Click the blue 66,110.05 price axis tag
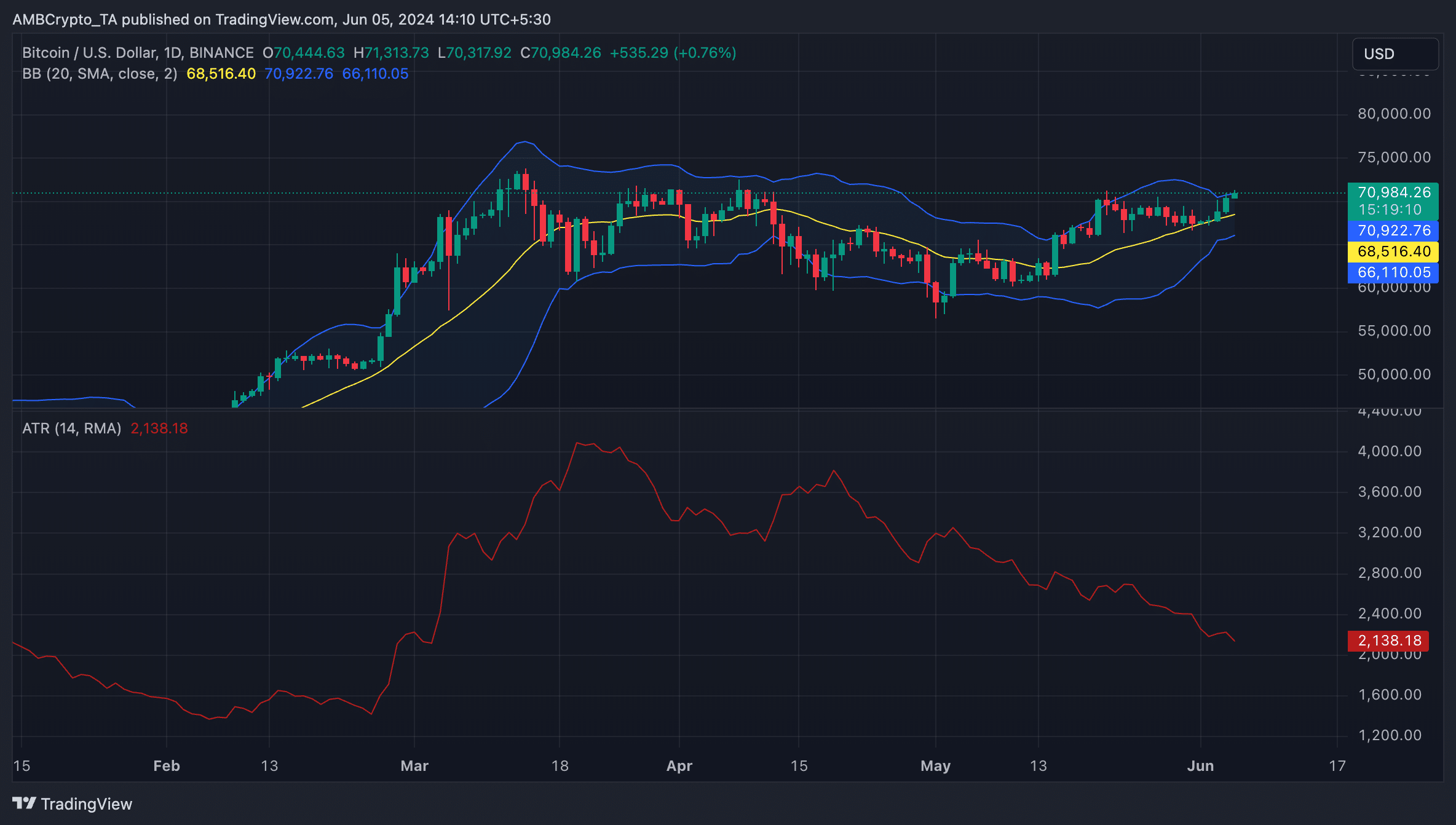The image size is (1456, 825). 1393,272
